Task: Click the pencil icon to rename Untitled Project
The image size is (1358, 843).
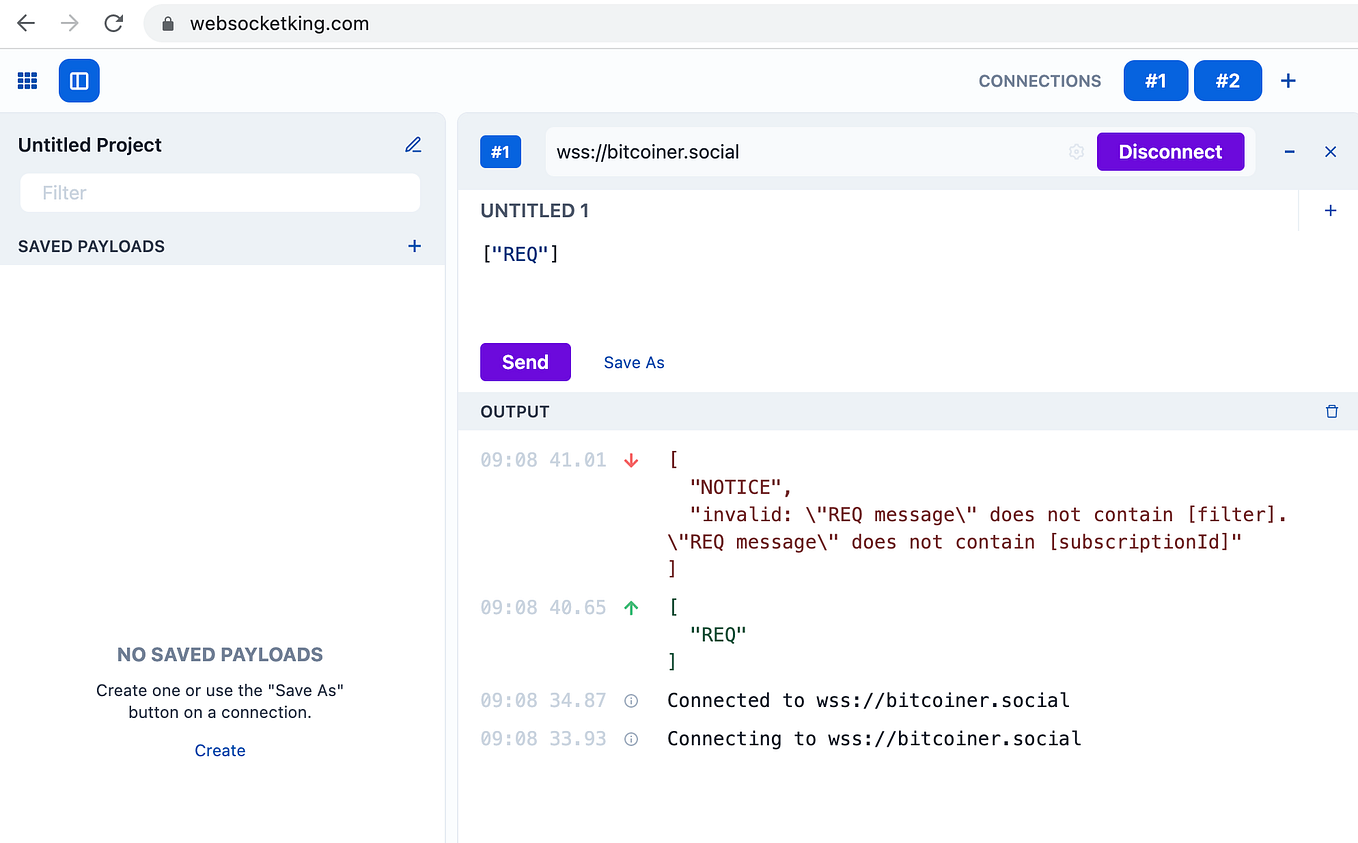Action: (413, 144)
